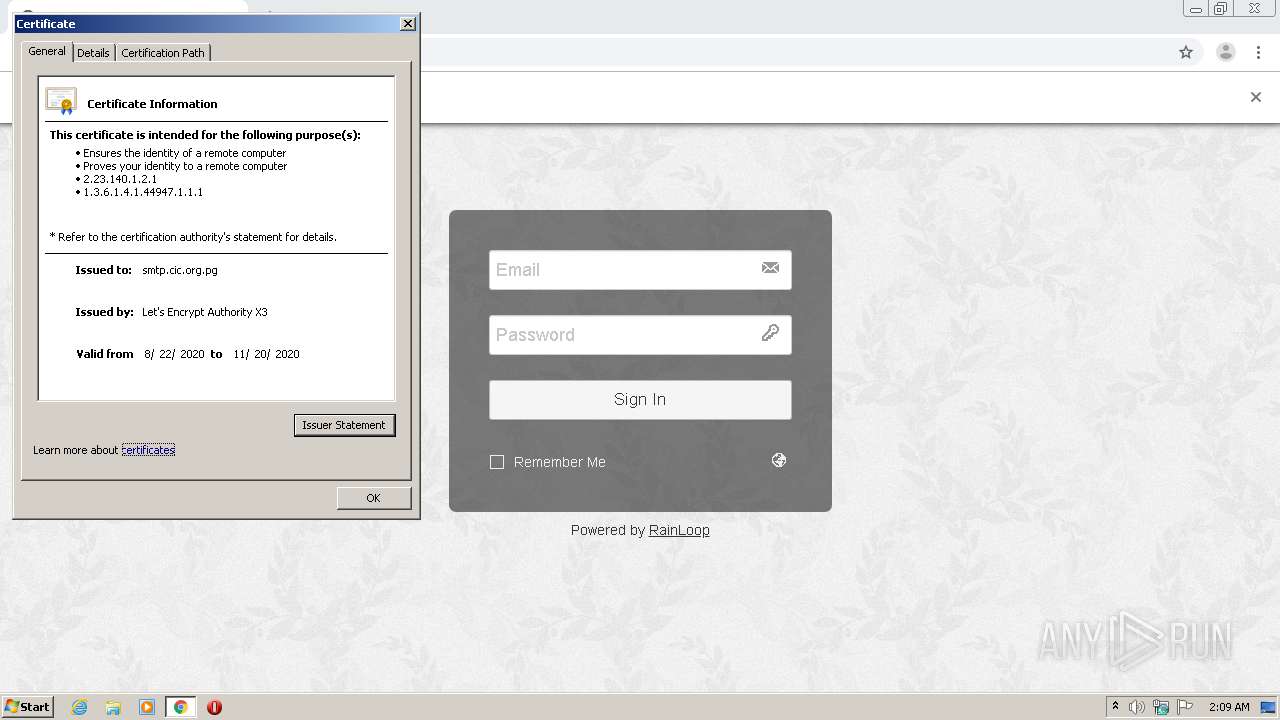Open the Chrome three-dot menu
This screenshot has width=1280, height=720.
(1259, 52)
